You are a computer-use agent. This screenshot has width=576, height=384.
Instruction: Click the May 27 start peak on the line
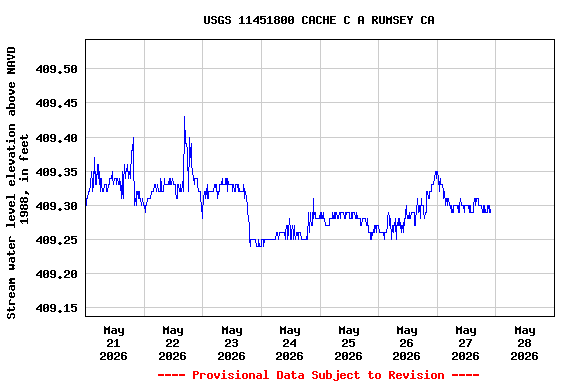[x=436, y=172]
